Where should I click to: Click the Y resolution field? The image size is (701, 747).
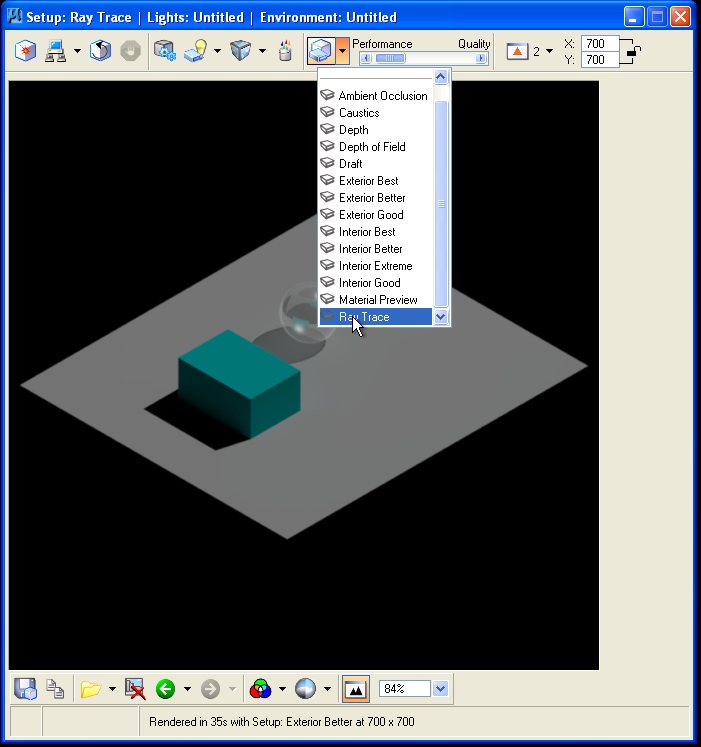[599, 60]
